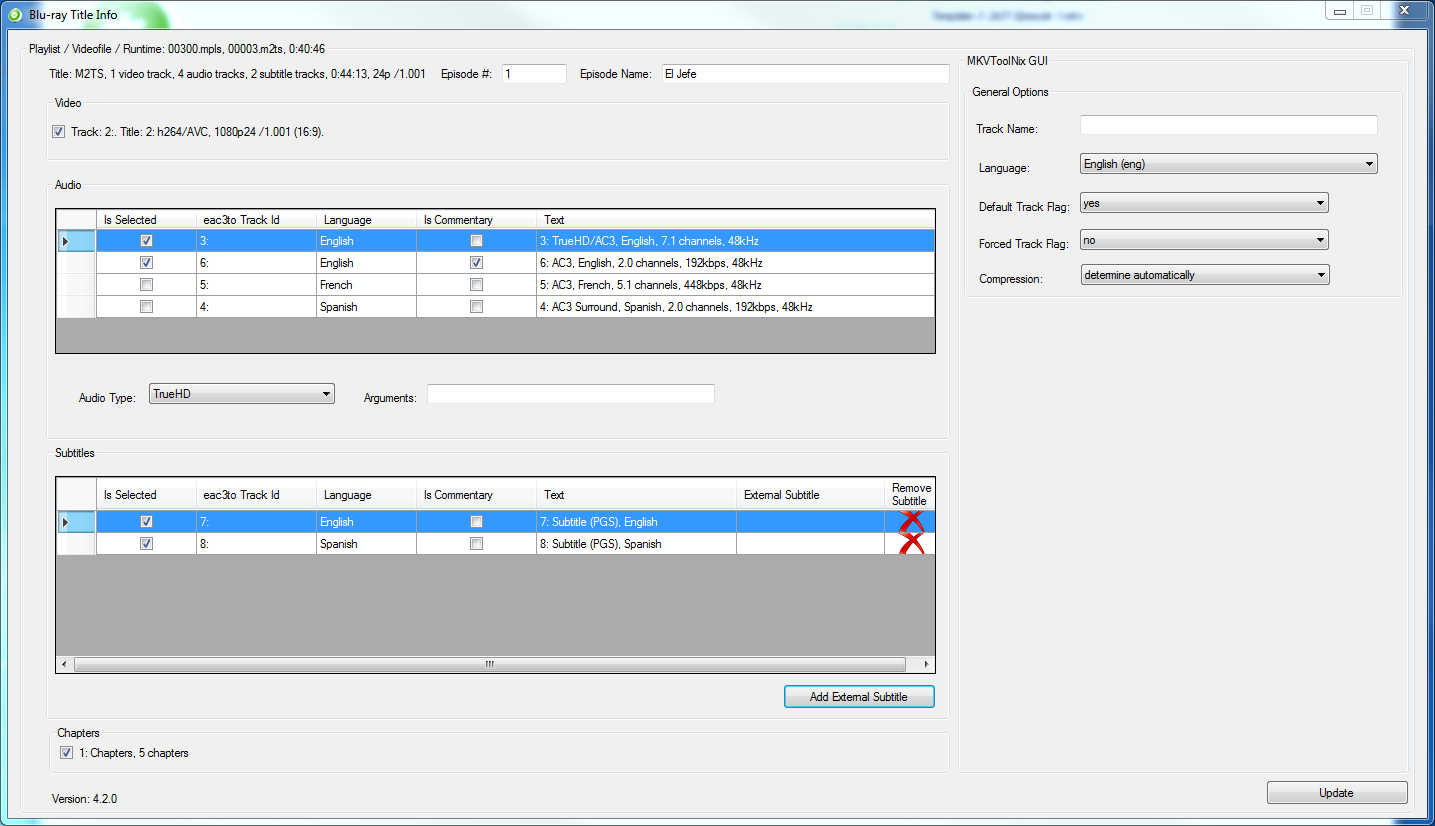Click the row header of Spanish audio track 4
The height and width of the screenshot is (826, 1435).
(76, 307)
